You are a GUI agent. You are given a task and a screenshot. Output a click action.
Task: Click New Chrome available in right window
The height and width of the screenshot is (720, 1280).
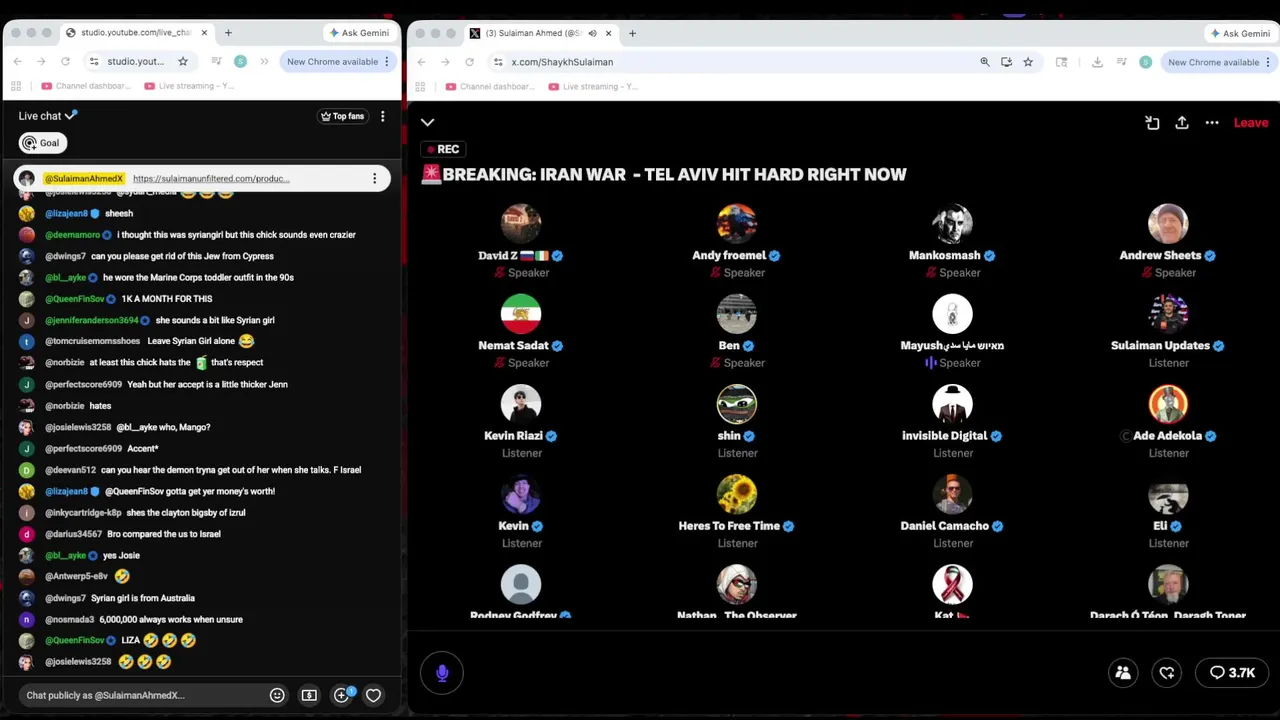coord(1213,62)
